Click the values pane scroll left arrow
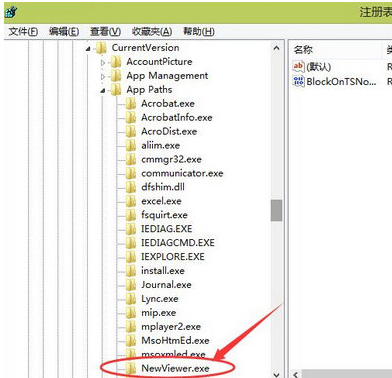The image size is (392, 378). pos(296,374)
